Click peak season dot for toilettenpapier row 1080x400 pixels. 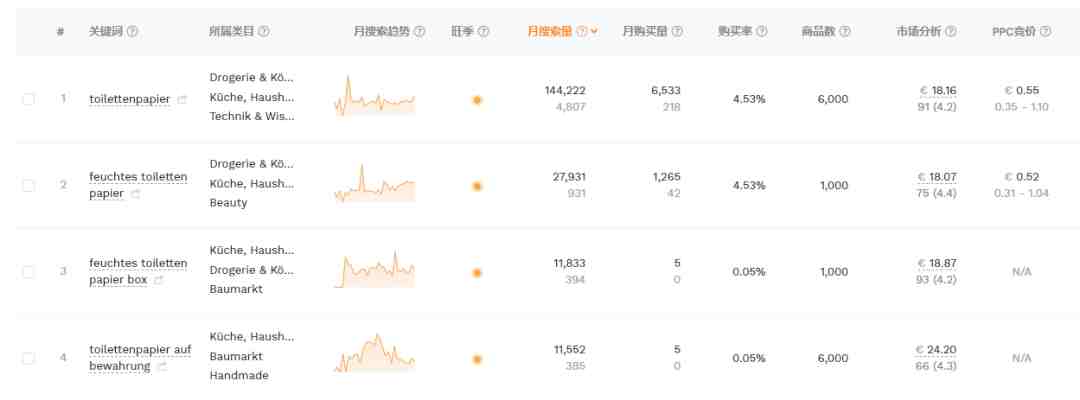tap(477, 100)
